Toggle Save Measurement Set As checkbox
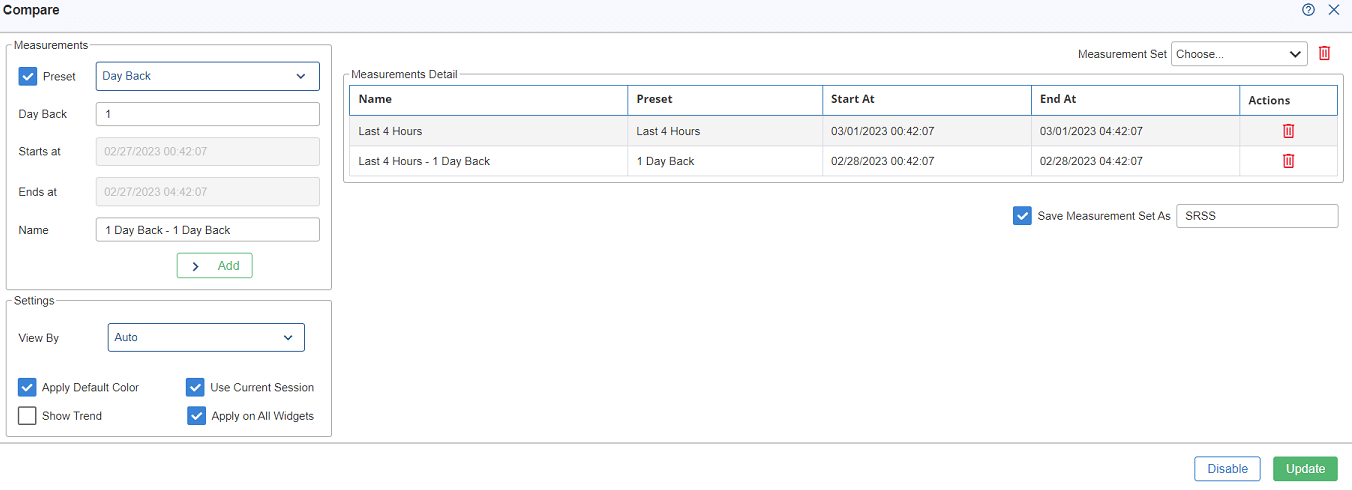Viewport: 1352px width, 490px height. click(x=1022, y=215)
